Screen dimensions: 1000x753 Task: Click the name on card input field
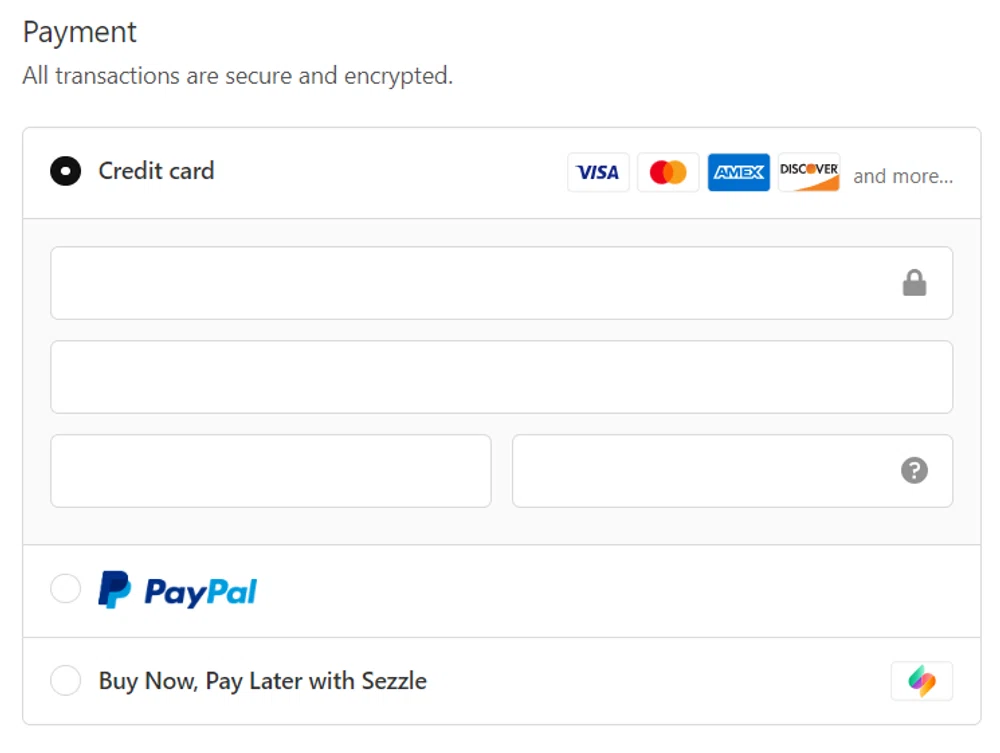click(500, 377)
